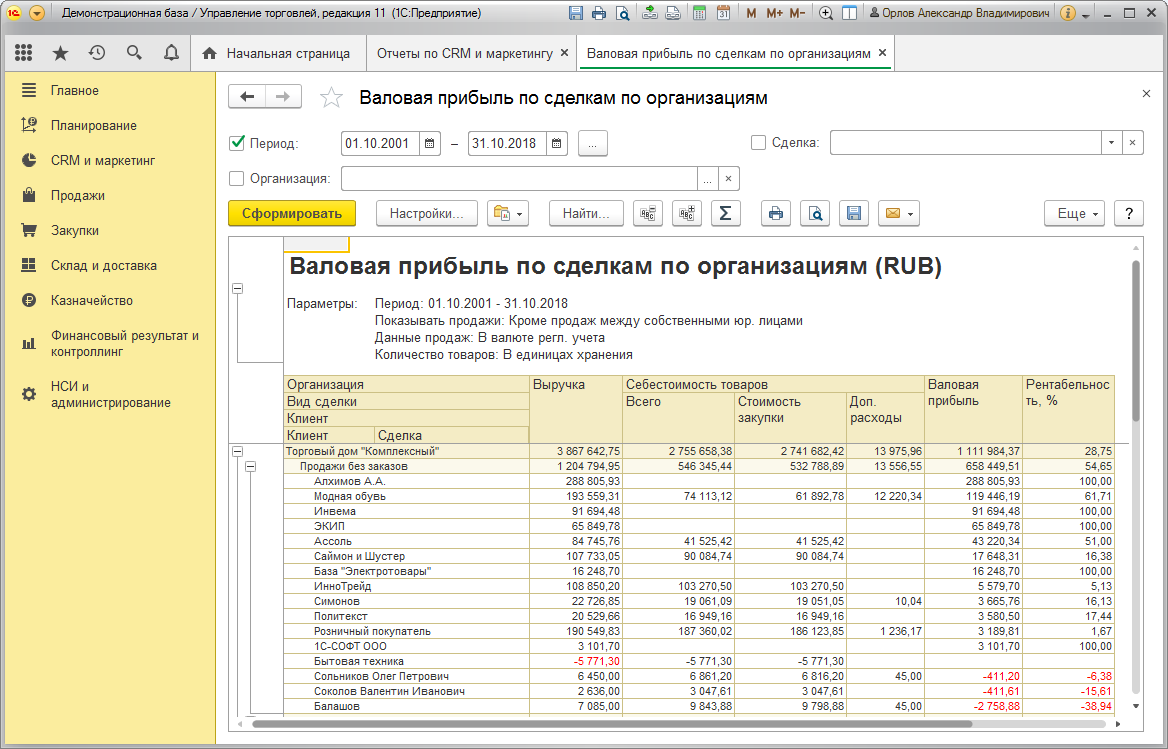Image resolution: width=1168 pixels, height=749 pixels.
Task: Expand all groups icon in report toolbar
Action: pyautogui.click(x=687, y=214)
